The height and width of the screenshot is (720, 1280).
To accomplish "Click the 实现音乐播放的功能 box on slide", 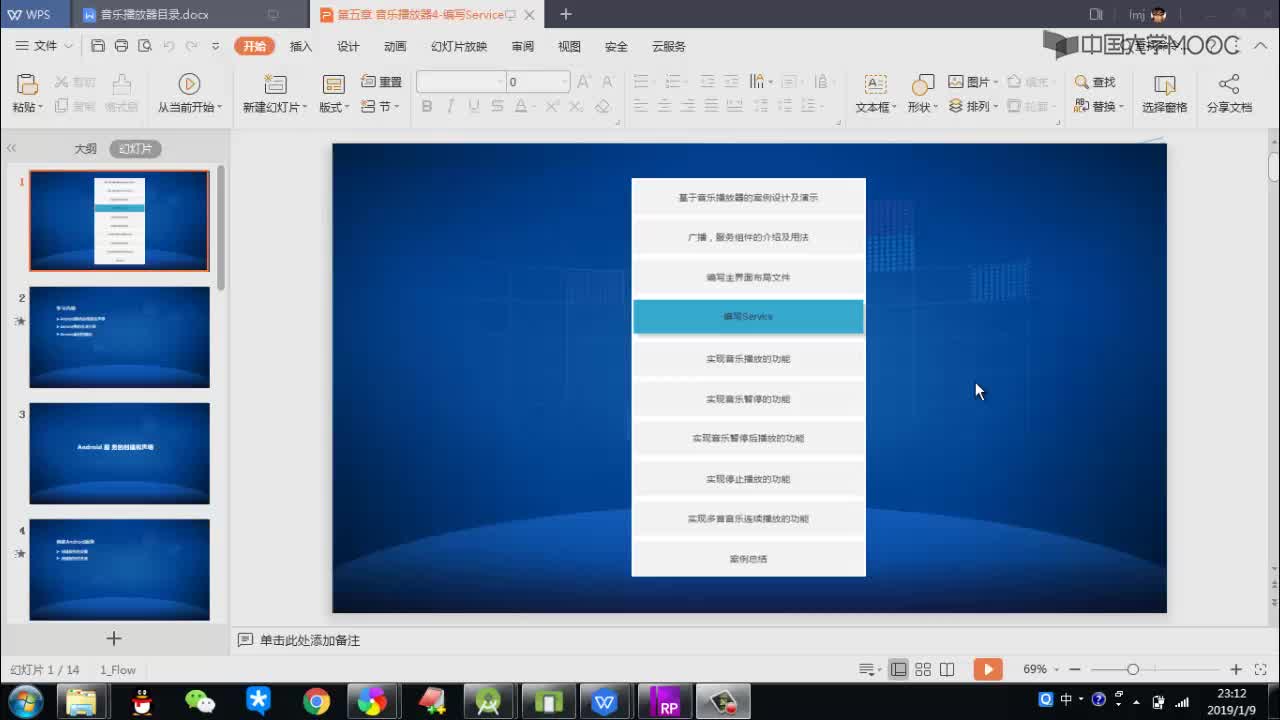I will pyautogui.click(x=748, y=358).
